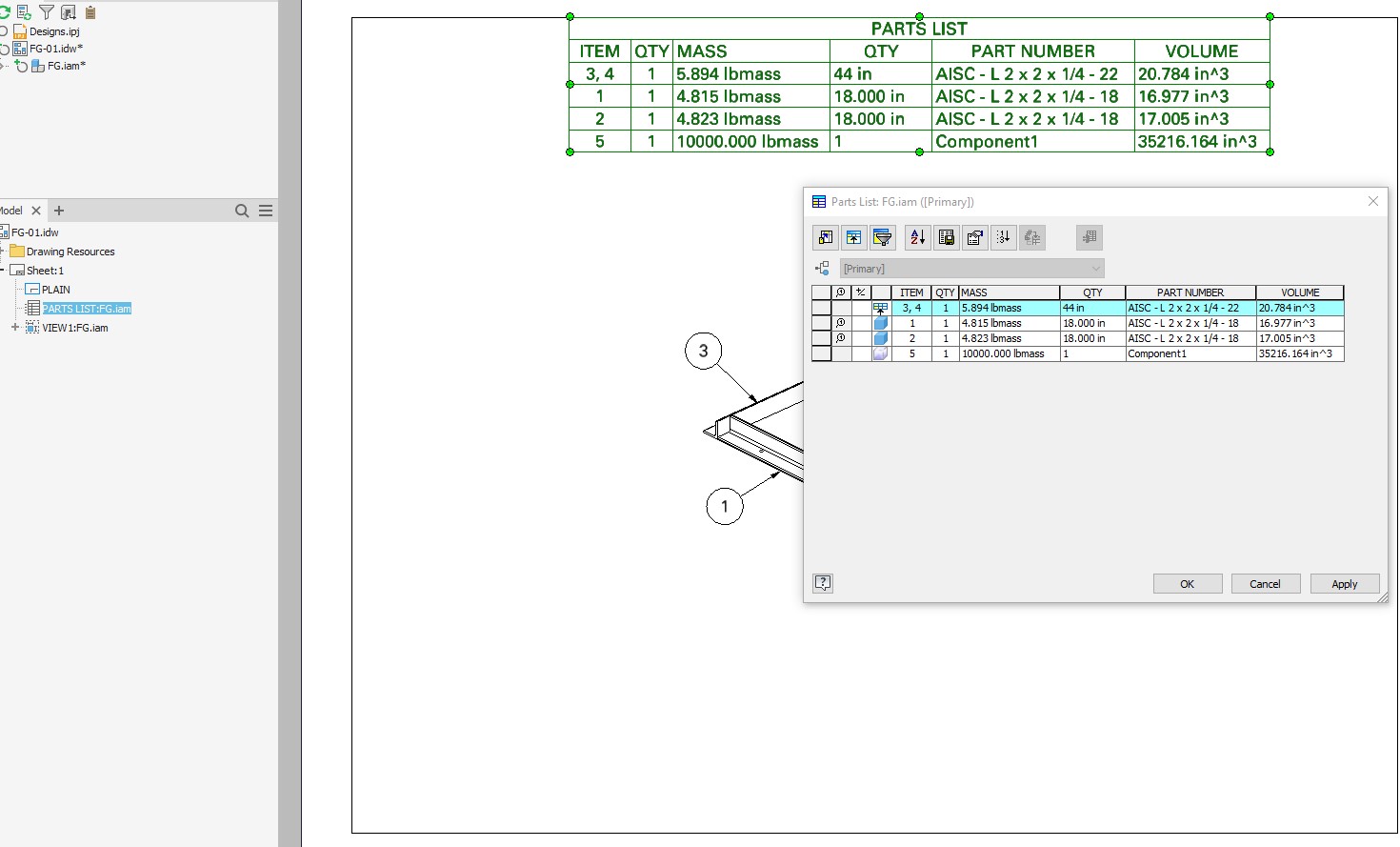Click the Save Item Overrides to BOM icon
The width and height of the screenshot is (1400, 847).
1032,237
